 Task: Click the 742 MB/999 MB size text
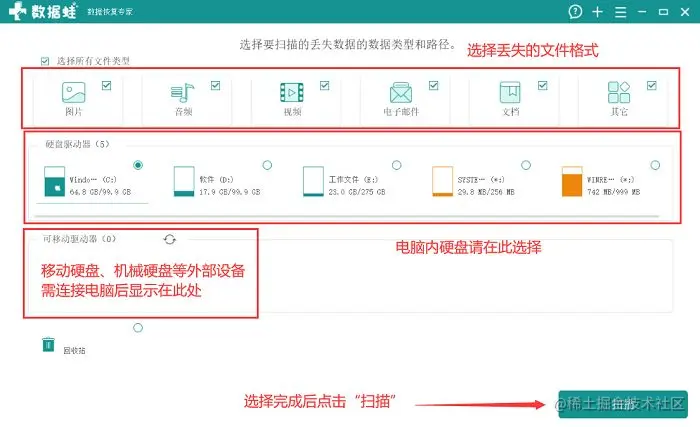tap(613, 192)
